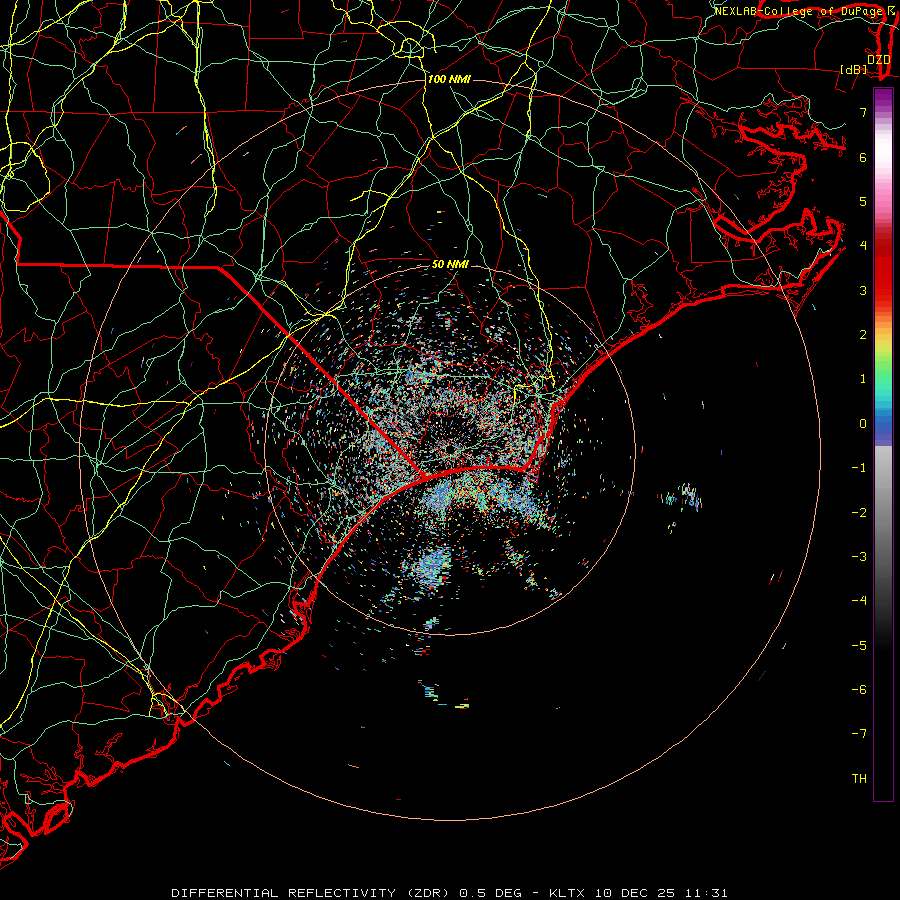The height and width of the screenshot is (900, 900).
Task: Click the "-6" value on color scale
Action: pyautogui.click(x=859, y=690)
